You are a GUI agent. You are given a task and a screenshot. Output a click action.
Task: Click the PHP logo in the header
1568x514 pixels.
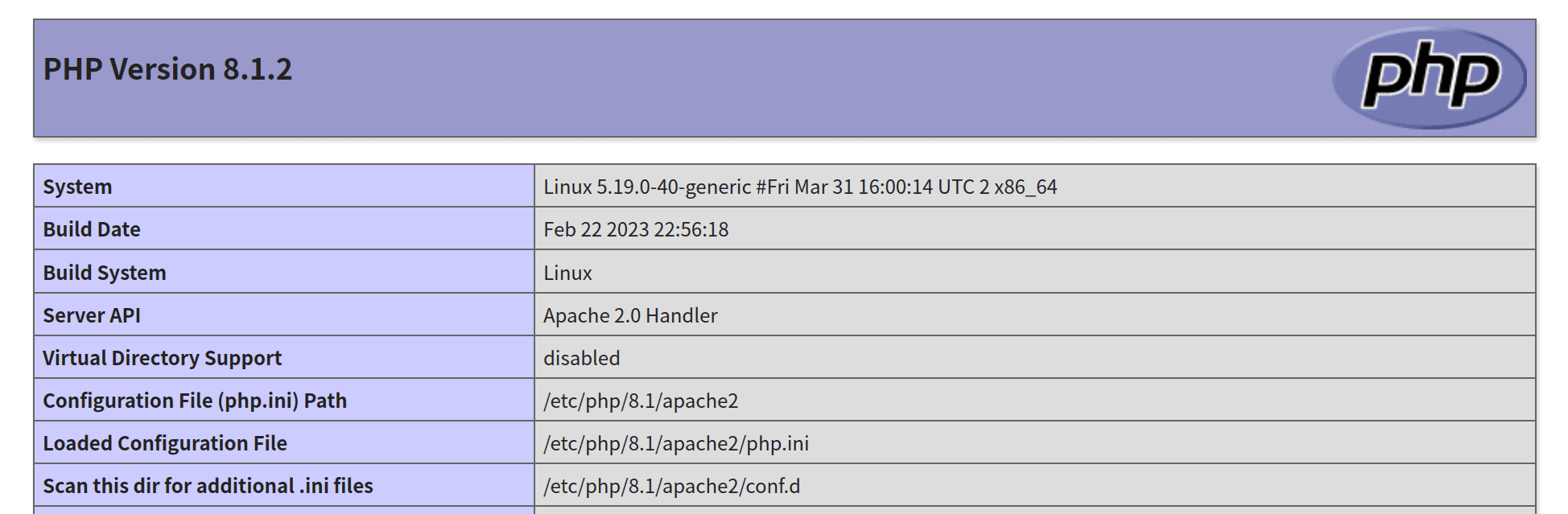pos(1430,78)
